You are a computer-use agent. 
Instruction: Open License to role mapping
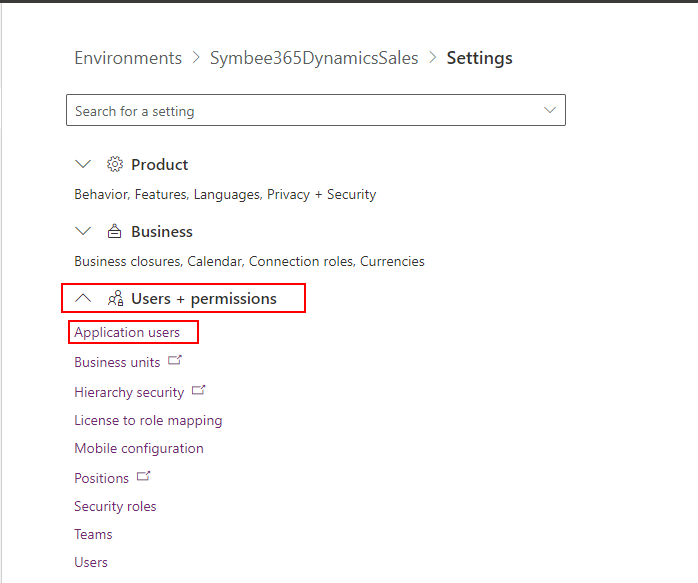click(x=148, y=421)
